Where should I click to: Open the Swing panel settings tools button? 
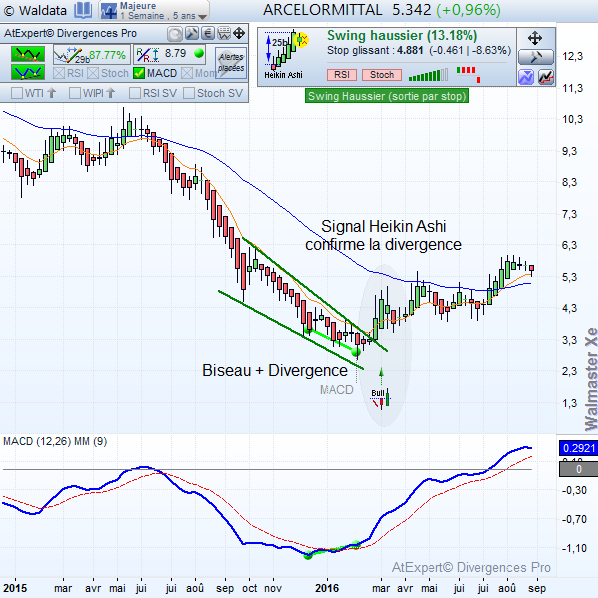pyautogui.click(x=535, y=57)
